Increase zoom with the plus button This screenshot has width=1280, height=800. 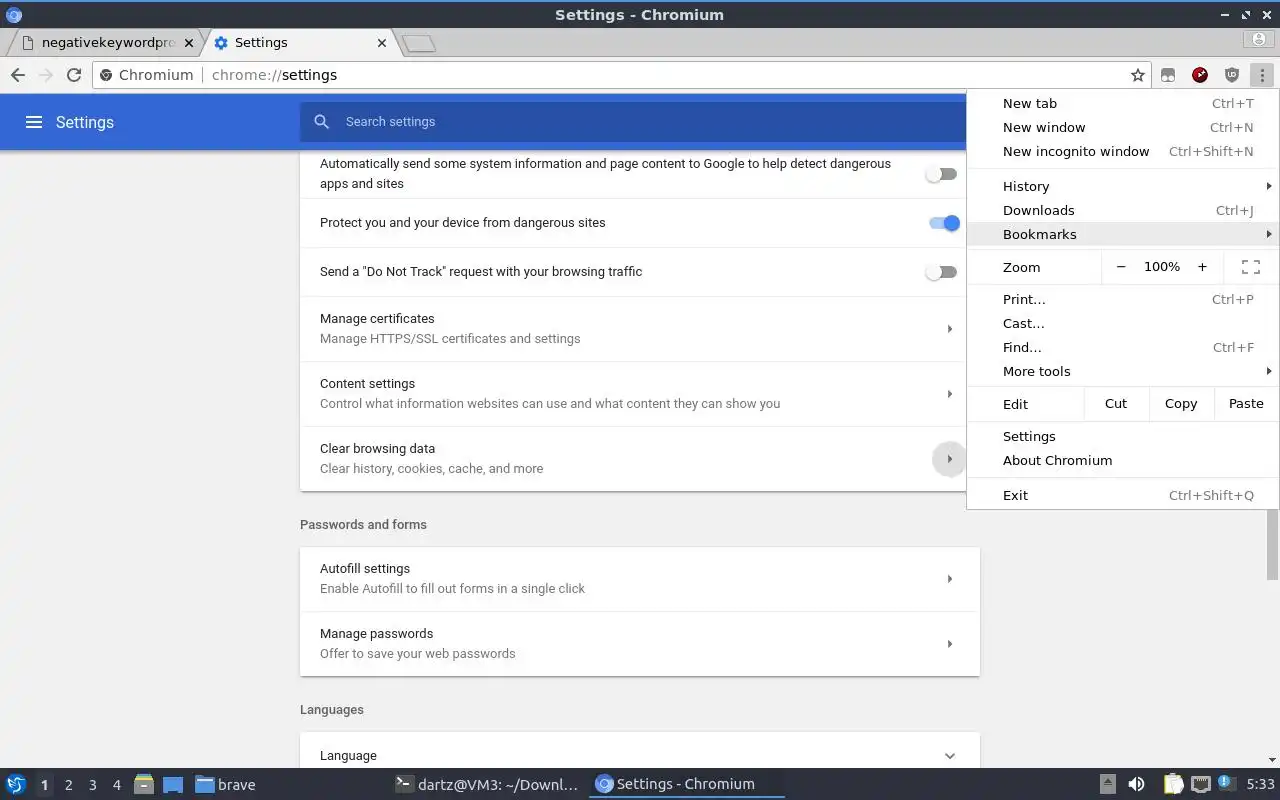point(1202,267)
